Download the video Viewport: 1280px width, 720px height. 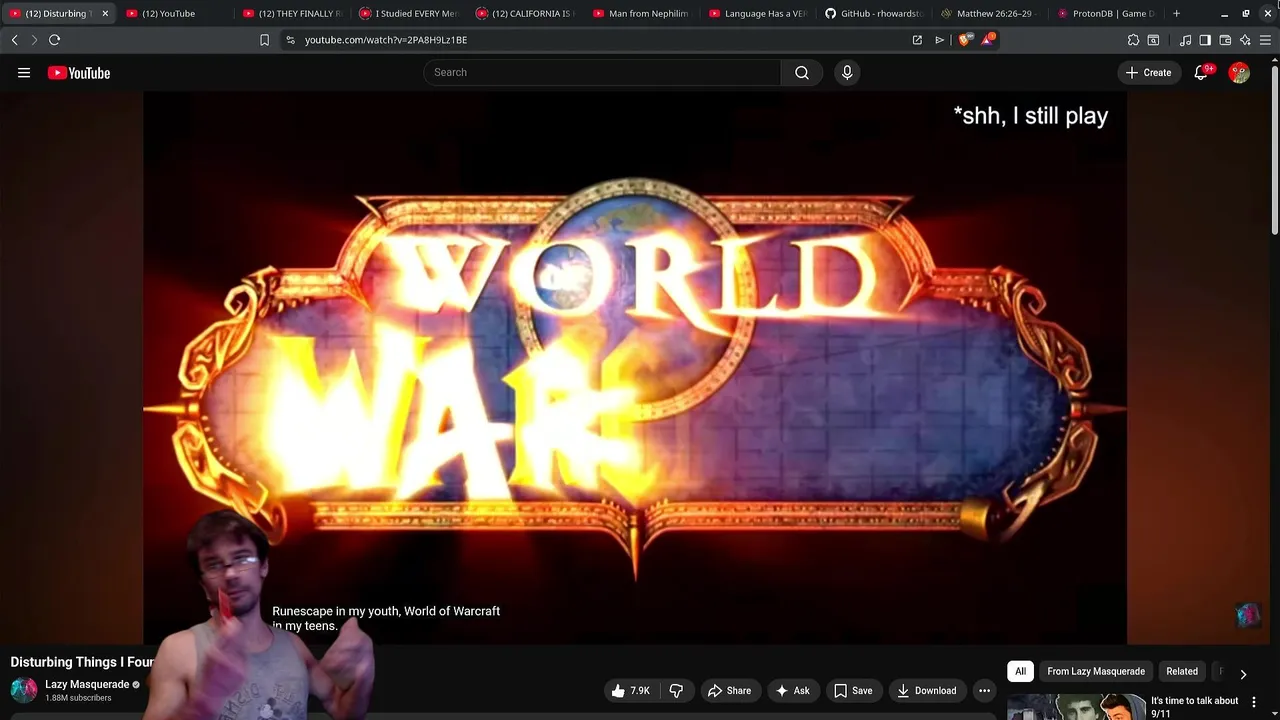(x=926, y=690)
